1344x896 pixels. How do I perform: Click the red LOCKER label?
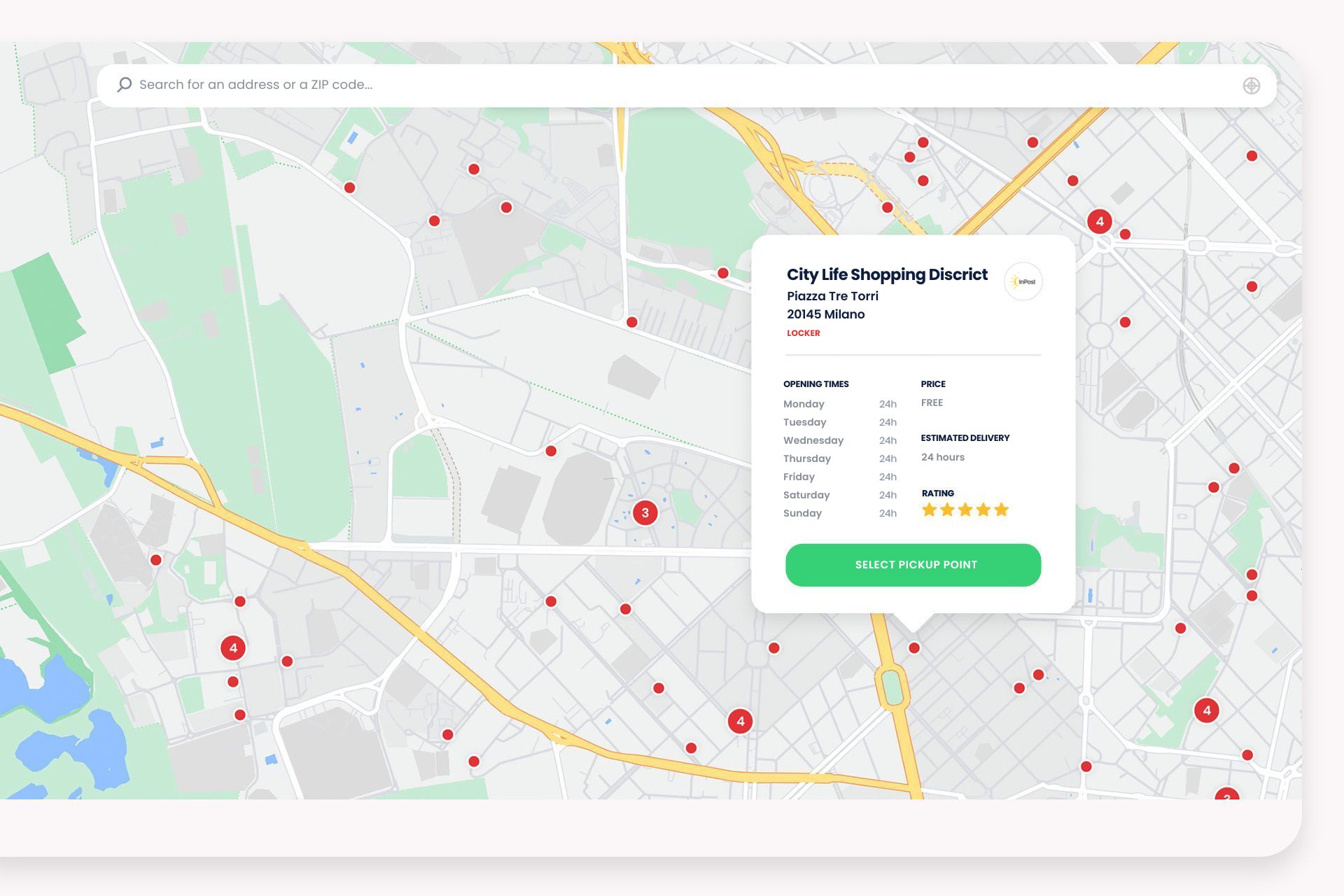803,333
